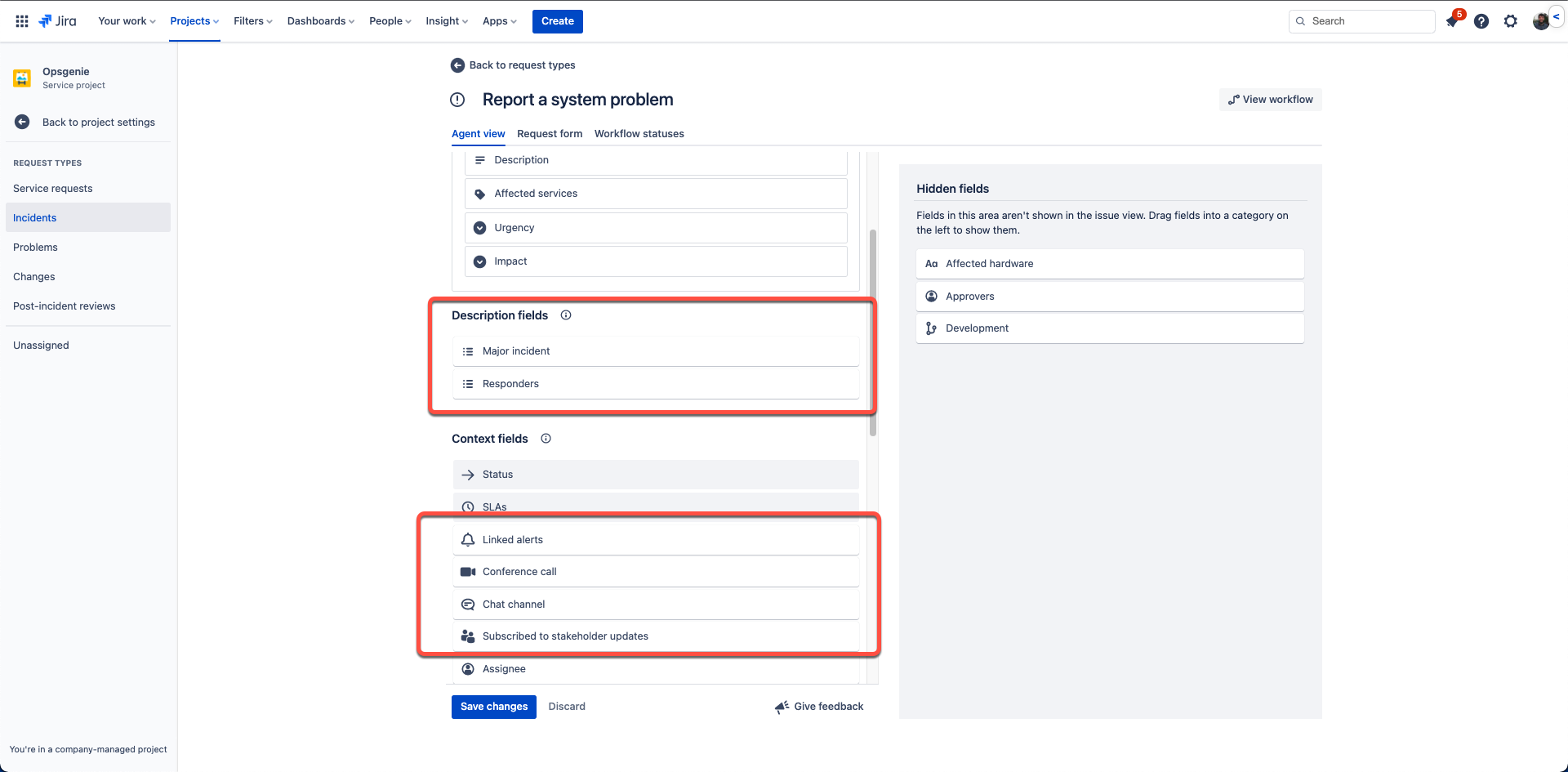Open the Workflow statuses tab
Image resolution: width=1568 pixels, height=772 pixels.
point(639,133)
